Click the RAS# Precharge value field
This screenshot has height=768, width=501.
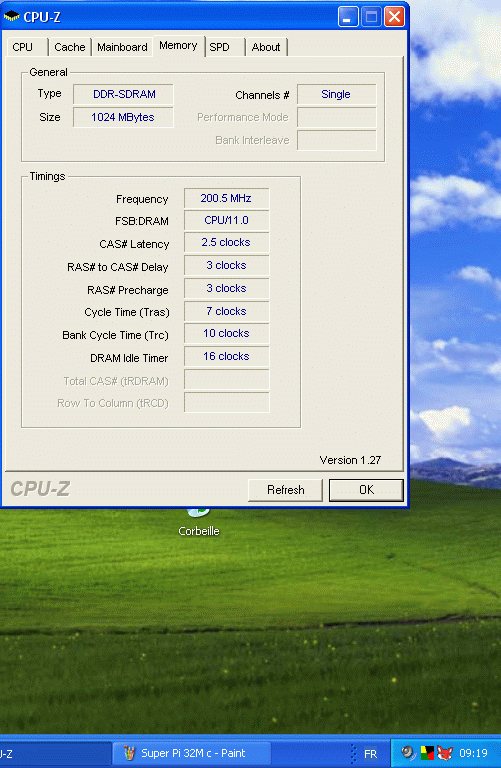[226, 288]
